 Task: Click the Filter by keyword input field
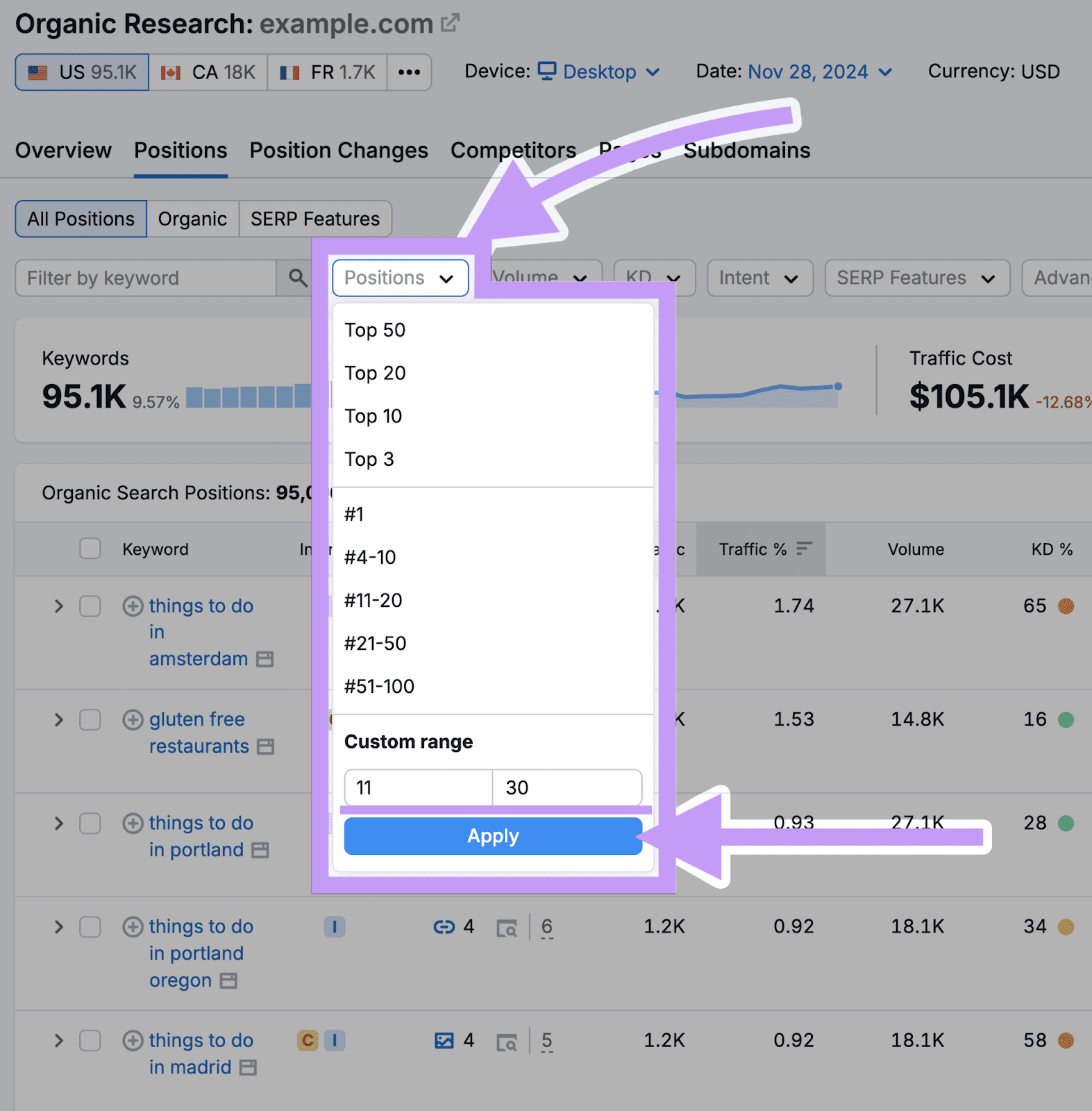[x=146, y=278]
